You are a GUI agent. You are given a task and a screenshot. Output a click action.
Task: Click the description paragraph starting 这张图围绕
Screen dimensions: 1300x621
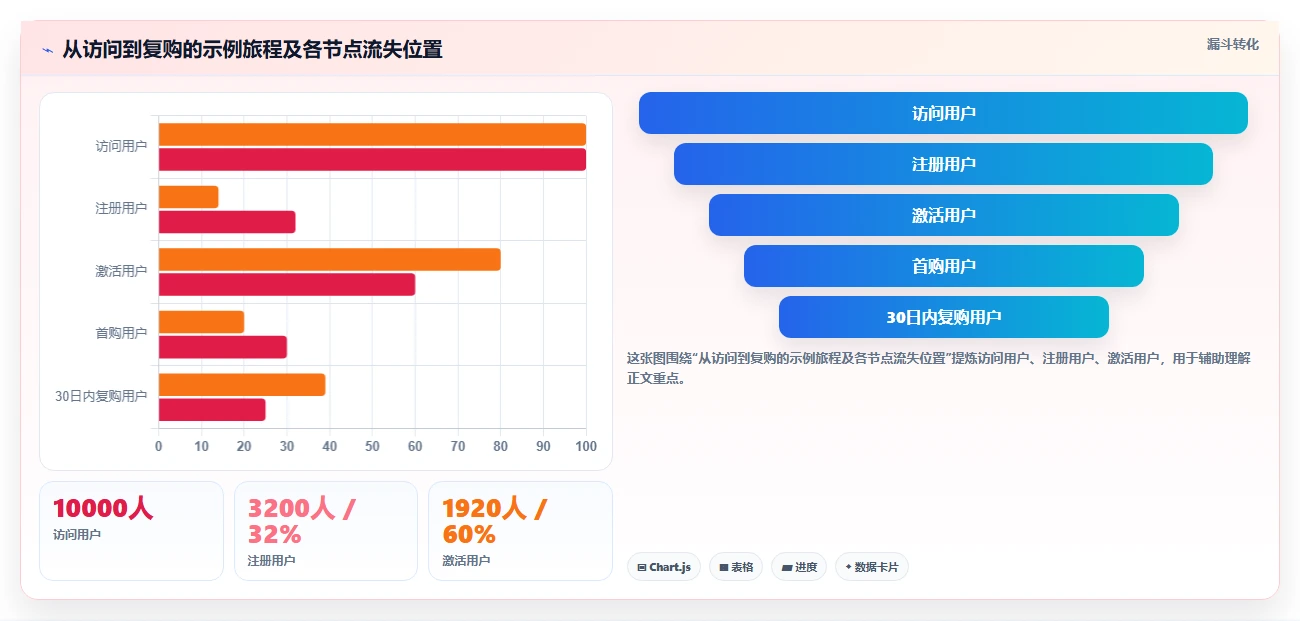tap(939, 368)
